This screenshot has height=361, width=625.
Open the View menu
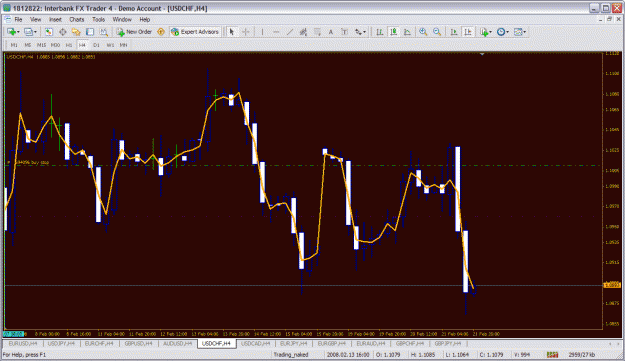[35, 20]
